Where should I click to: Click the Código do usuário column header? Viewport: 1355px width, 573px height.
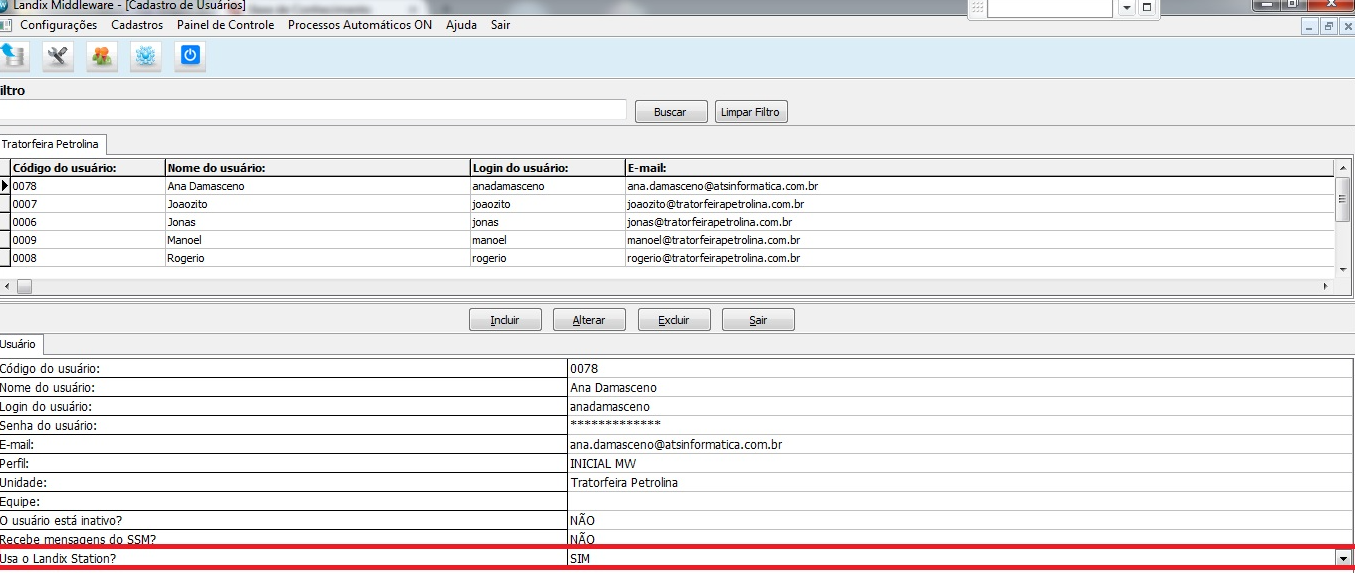88,168
